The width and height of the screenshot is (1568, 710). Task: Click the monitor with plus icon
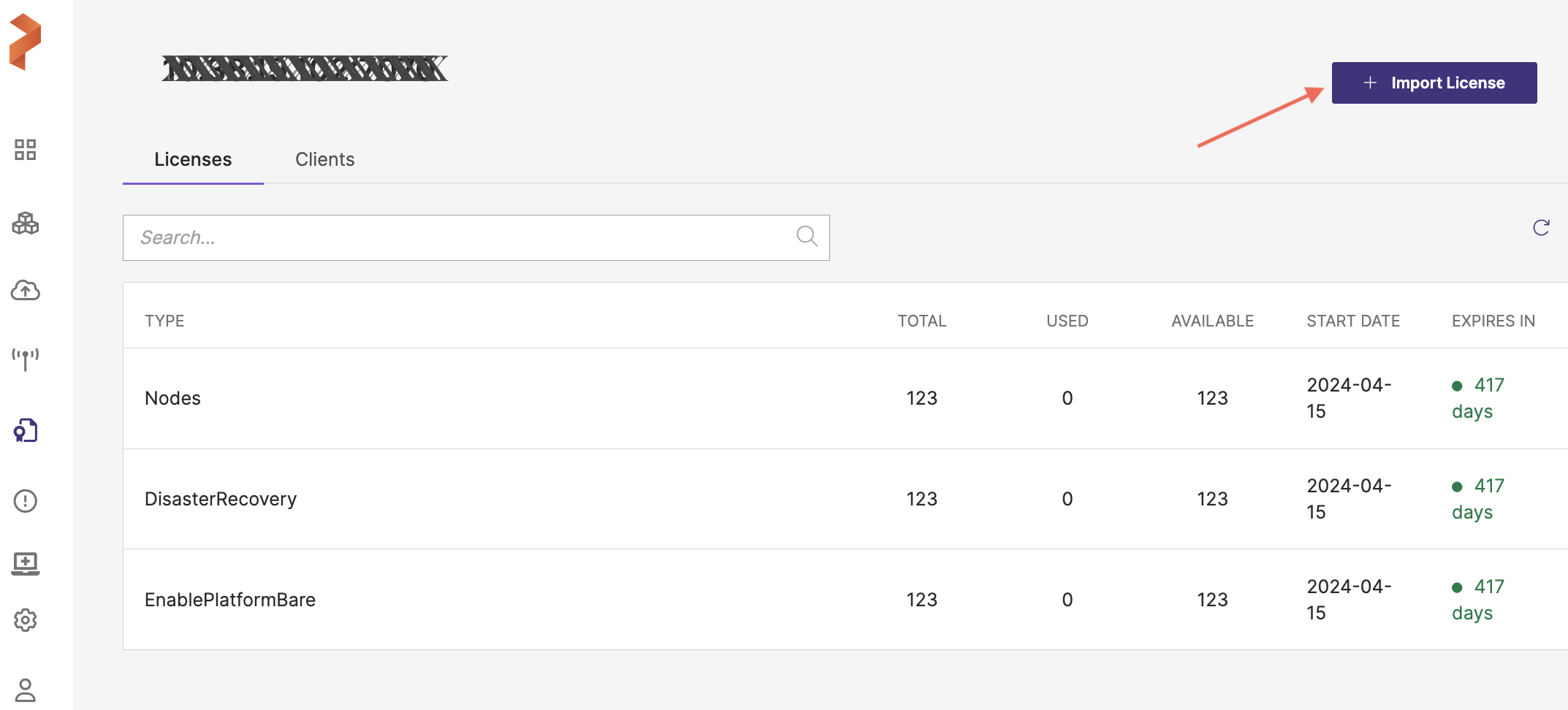coord(26,563)
